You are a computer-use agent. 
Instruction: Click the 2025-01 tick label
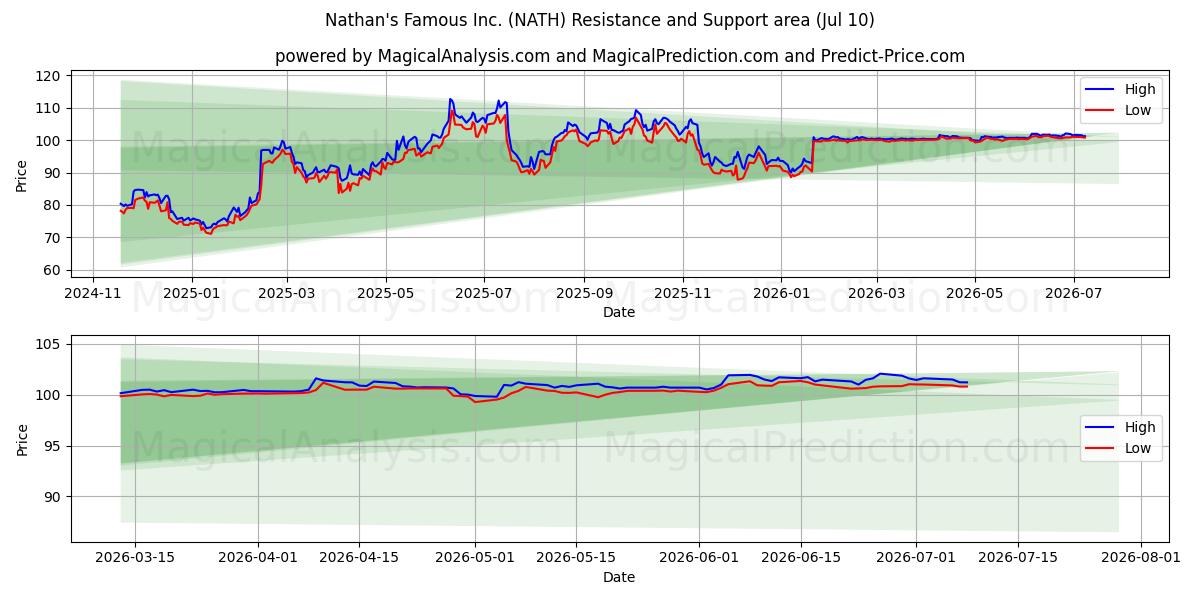coord(191,294)
